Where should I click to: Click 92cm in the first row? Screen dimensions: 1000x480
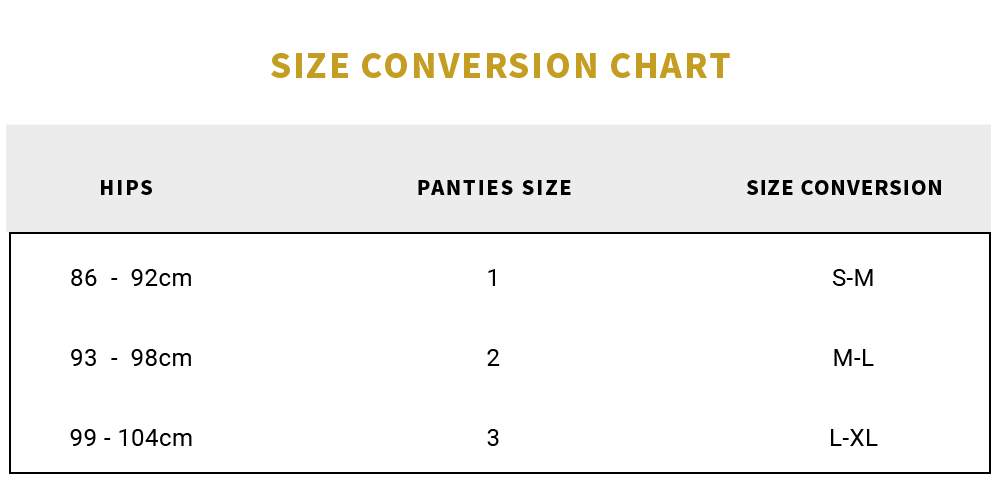(162, 278)
